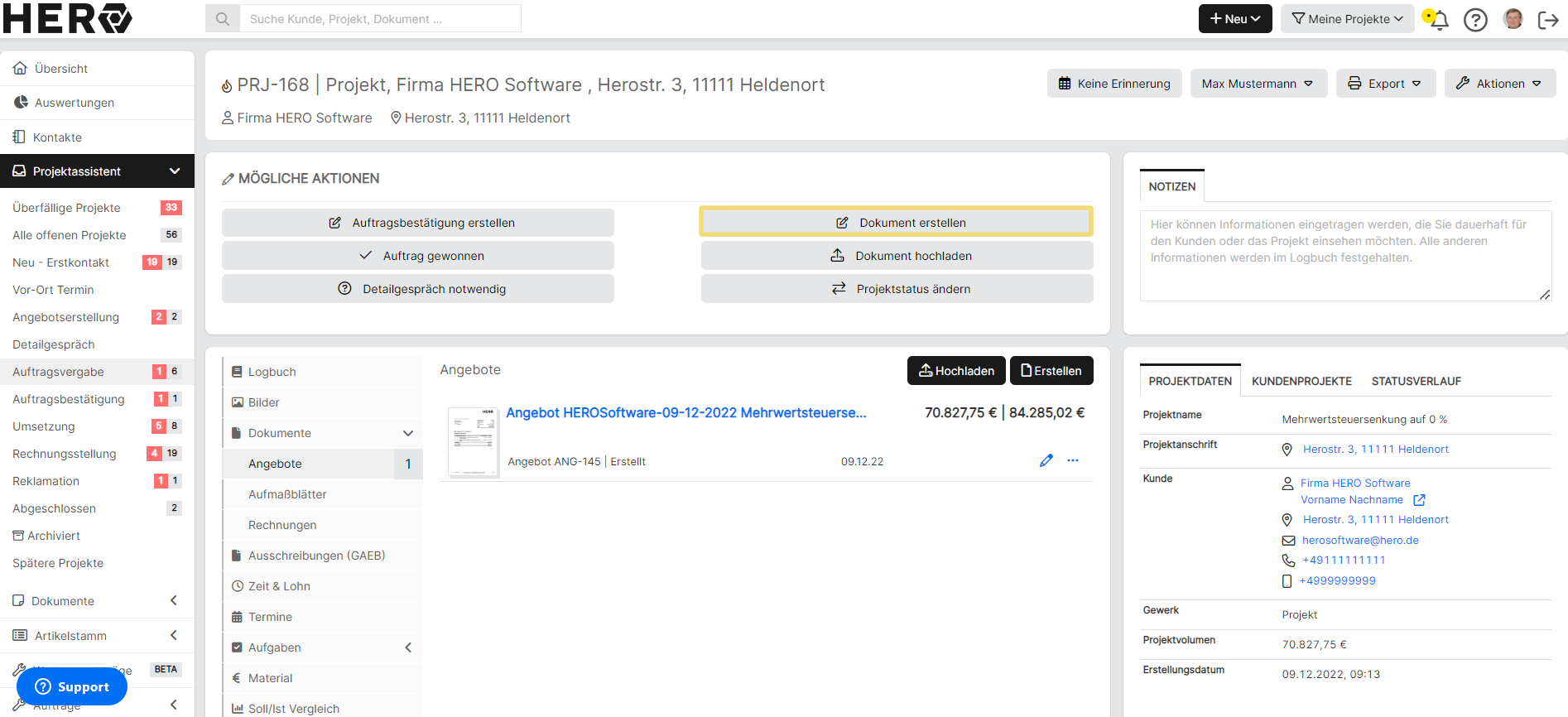The height and width of the screenshot is (717, 1568).
Task: Click the Termine calendar icon
Action: point(238,617)
